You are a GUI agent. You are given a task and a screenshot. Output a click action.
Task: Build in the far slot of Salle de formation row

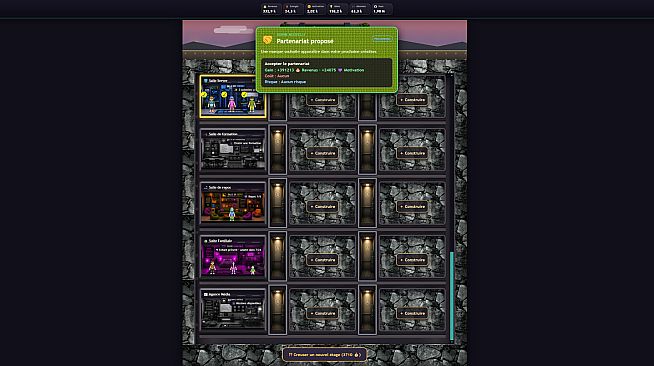pos(412,153)
